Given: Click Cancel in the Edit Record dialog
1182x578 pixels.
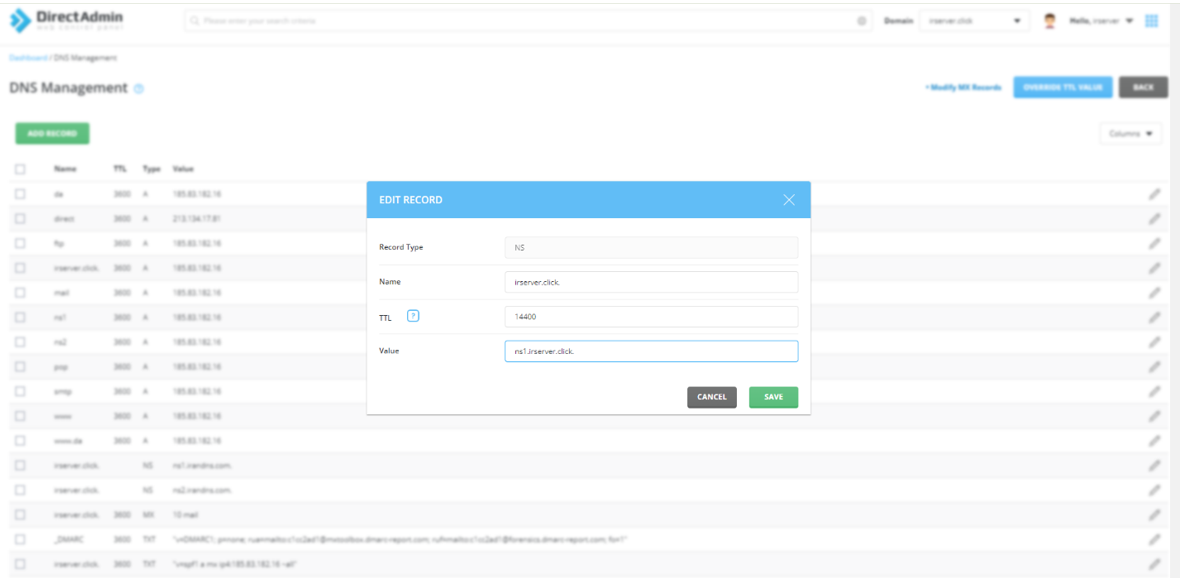Looking at the screenshot, I should click(711, 397).
